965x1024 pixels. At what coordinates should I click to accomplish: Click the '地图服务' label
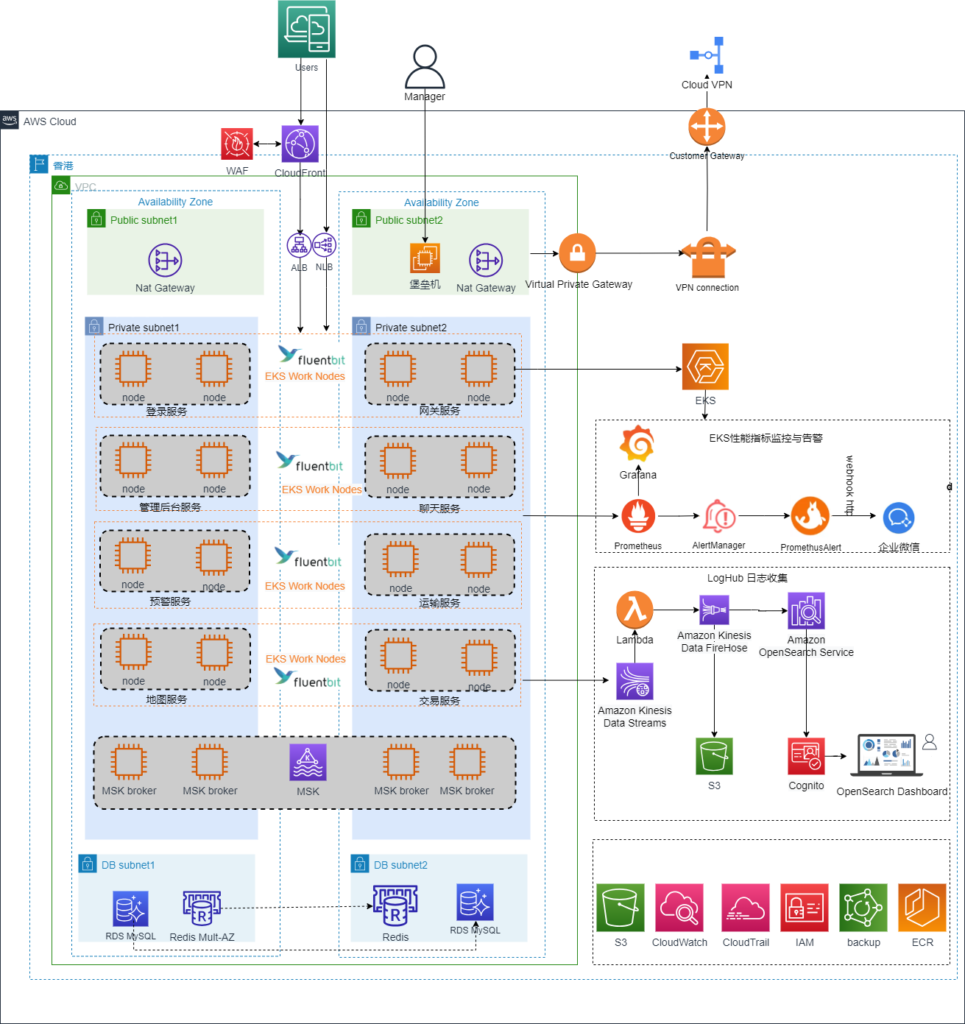166,699
